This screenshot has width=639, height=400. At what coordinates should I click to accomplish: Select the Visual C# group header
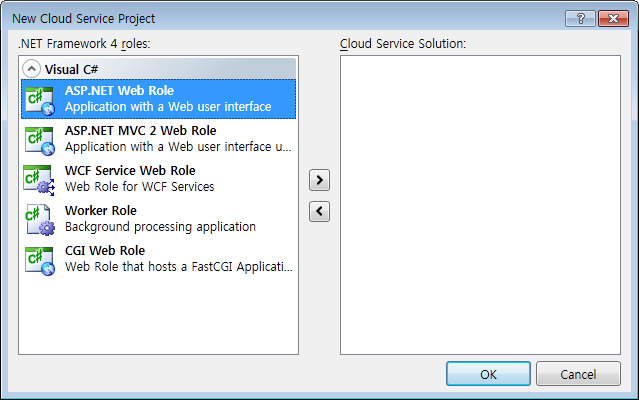pos(159,69)
